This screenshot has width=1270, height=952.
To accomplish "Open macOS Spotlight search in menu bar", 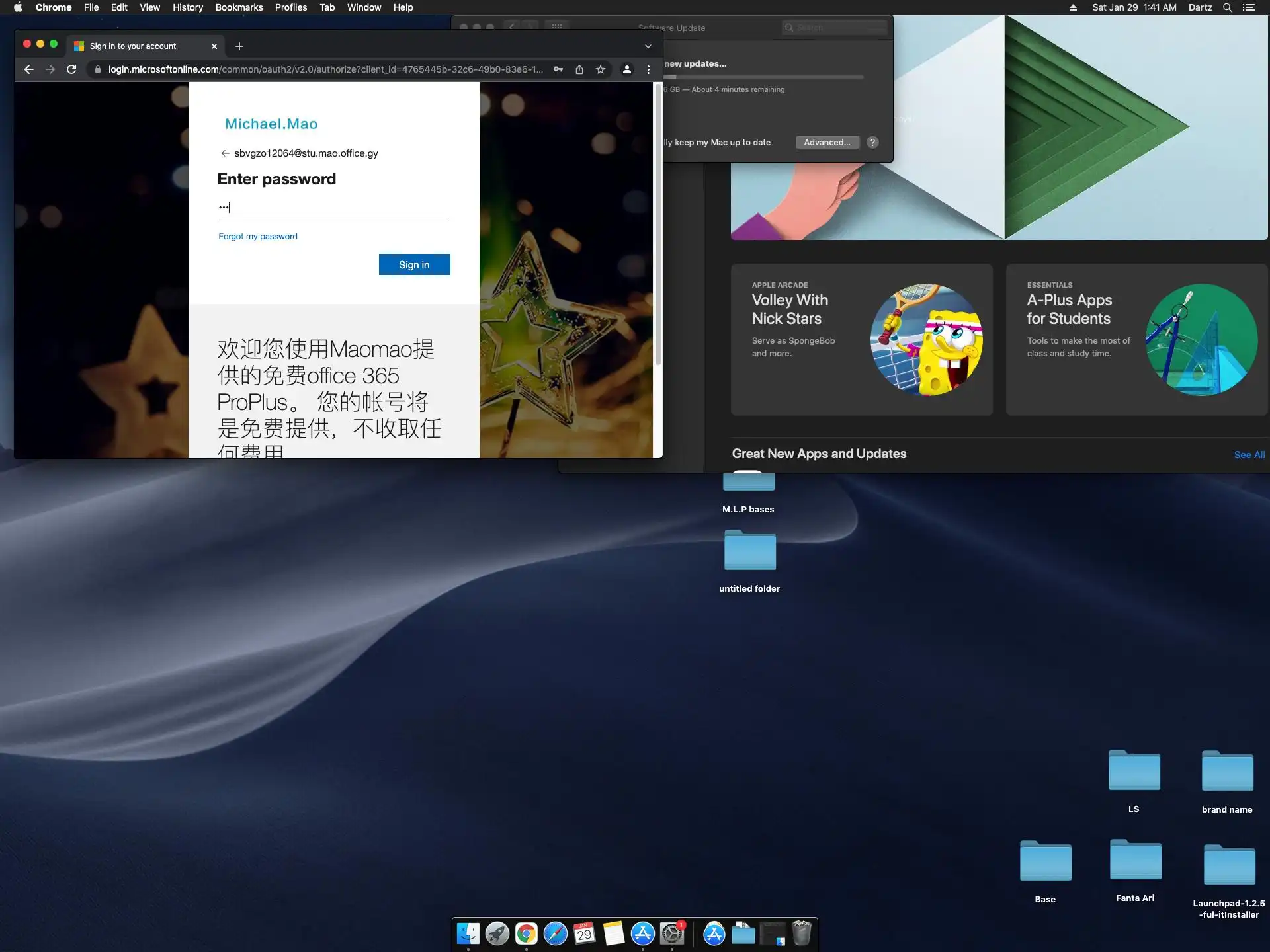I will (1227, 7).
